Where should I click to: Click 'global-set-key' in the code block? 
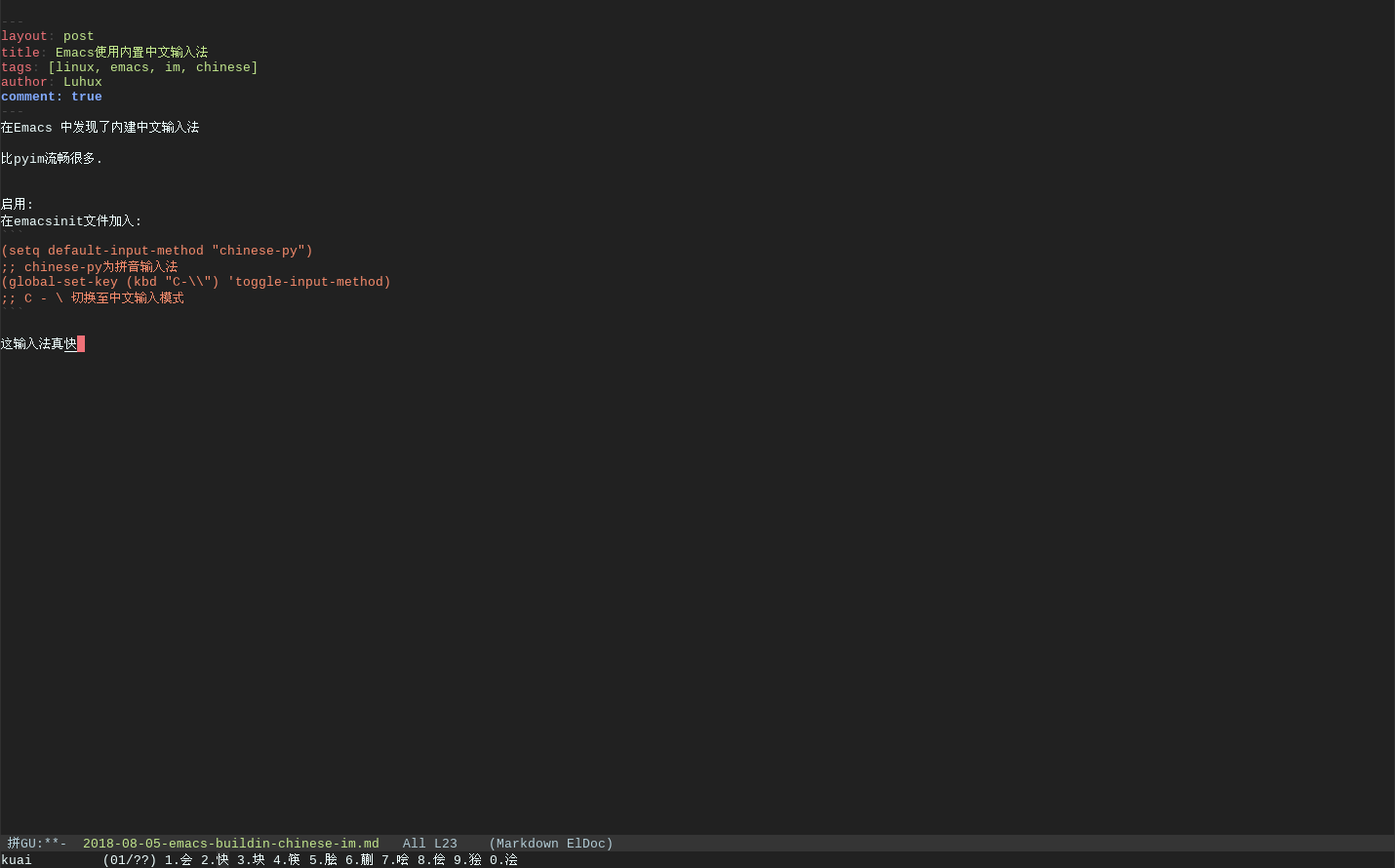coord(63,282)
